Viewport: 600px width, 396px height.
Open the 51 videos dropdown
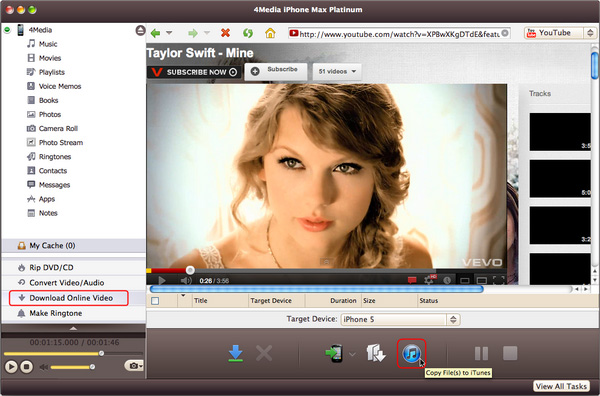tap(337, 72)
